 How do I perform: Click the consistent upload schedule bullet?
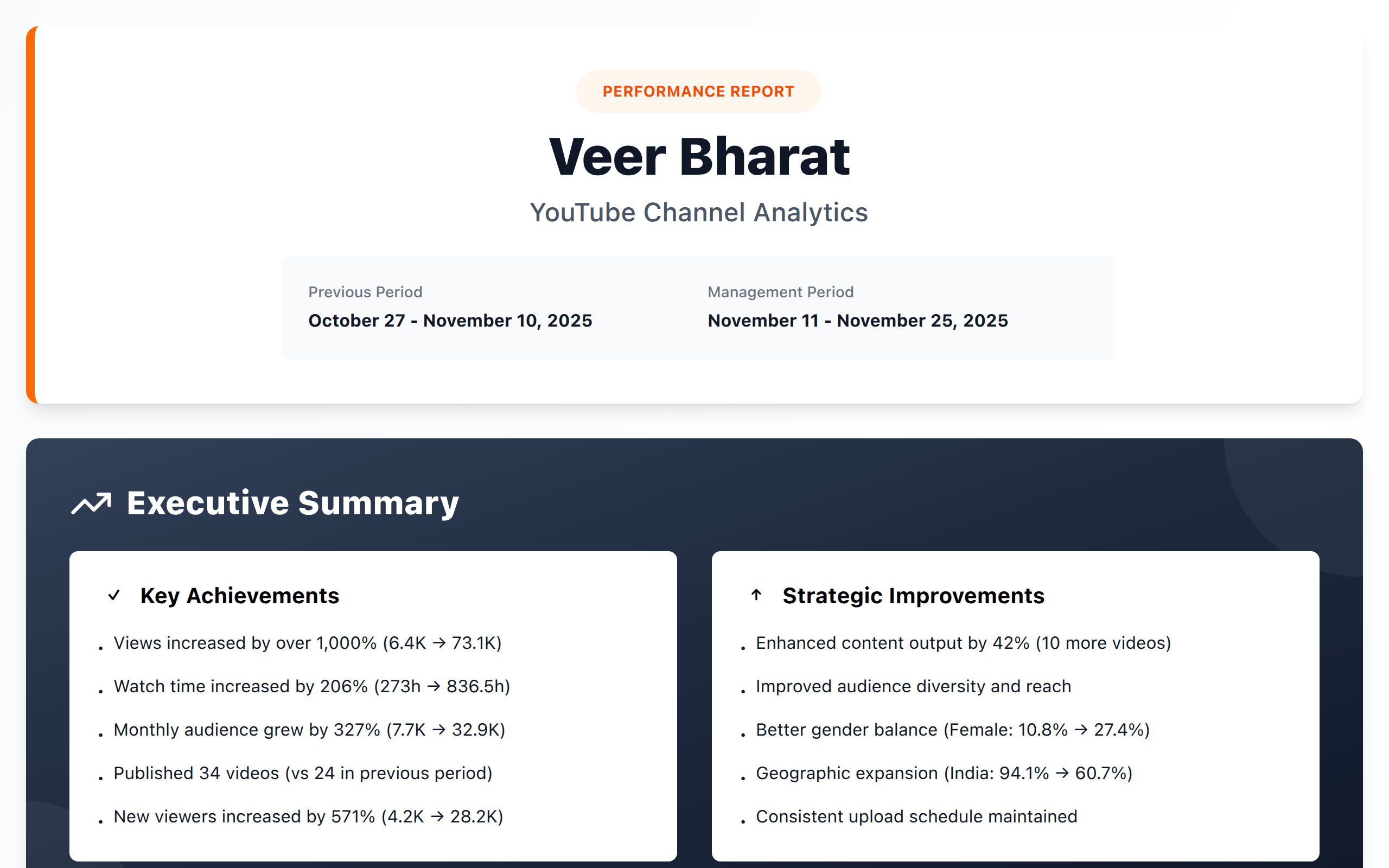pyautogui.click(x=916, y=816)
